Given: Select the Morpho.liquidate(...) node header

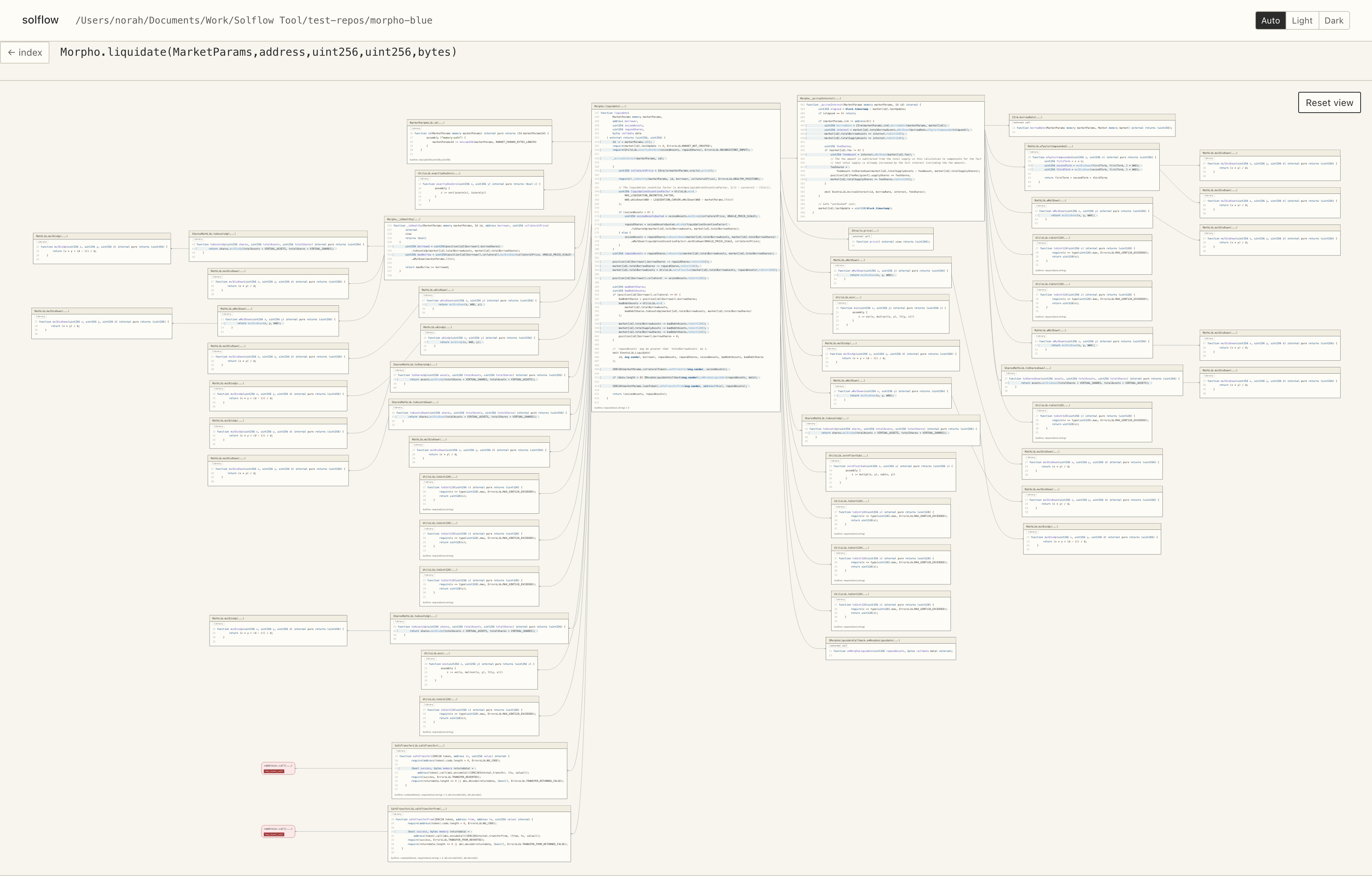Looking at the screenshot, I should (686, 106).
